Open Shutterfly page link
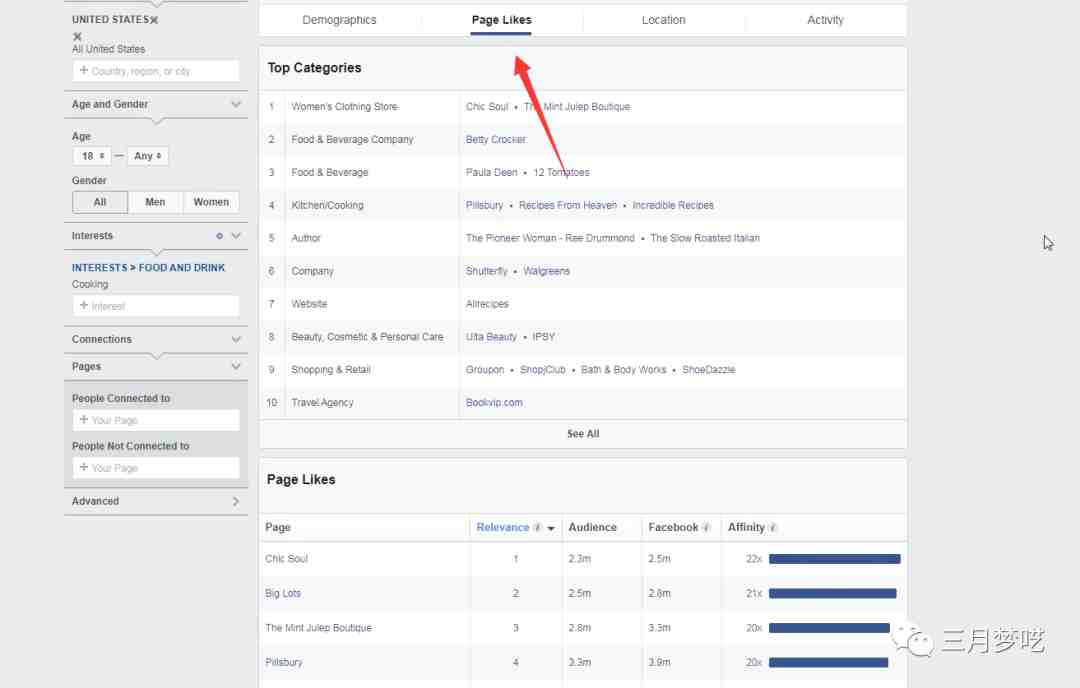This screenshot has width=1080, height=688. [x=486, y=271]
